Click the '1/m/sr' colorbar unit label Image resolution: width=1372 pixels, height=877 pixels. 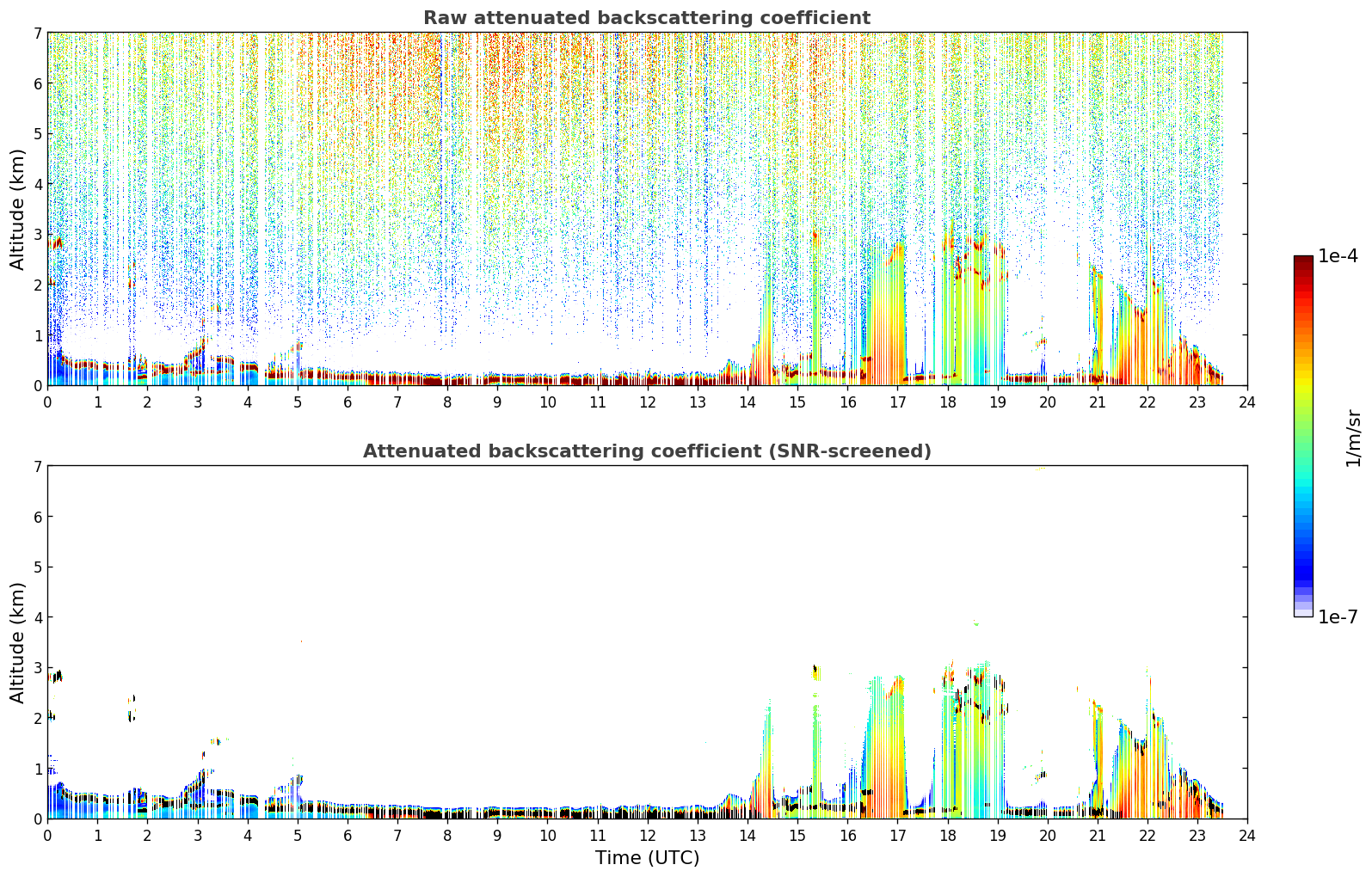[1353, 438]
